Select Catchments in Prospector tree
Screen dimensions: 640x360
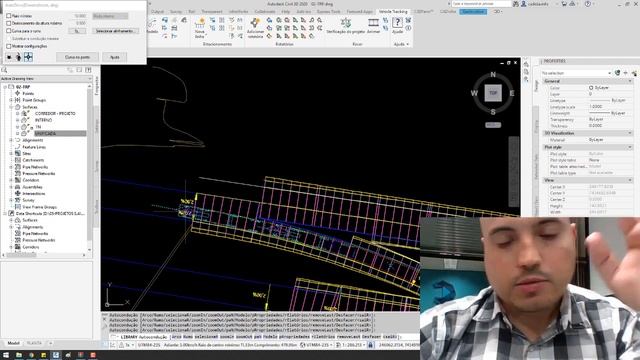pyautogui.click(x=33, y=160)
